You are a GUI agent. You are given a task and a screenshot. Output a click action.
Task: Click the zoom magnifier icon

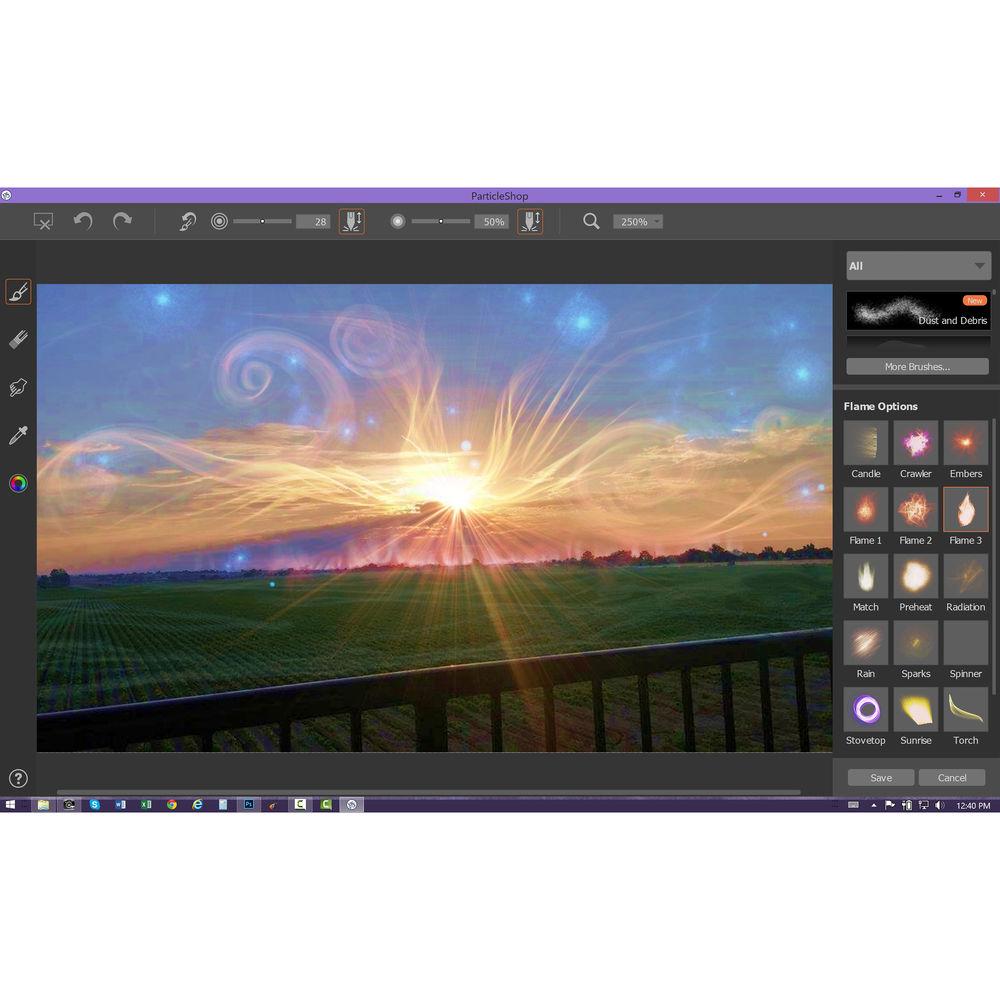point(591,221)
